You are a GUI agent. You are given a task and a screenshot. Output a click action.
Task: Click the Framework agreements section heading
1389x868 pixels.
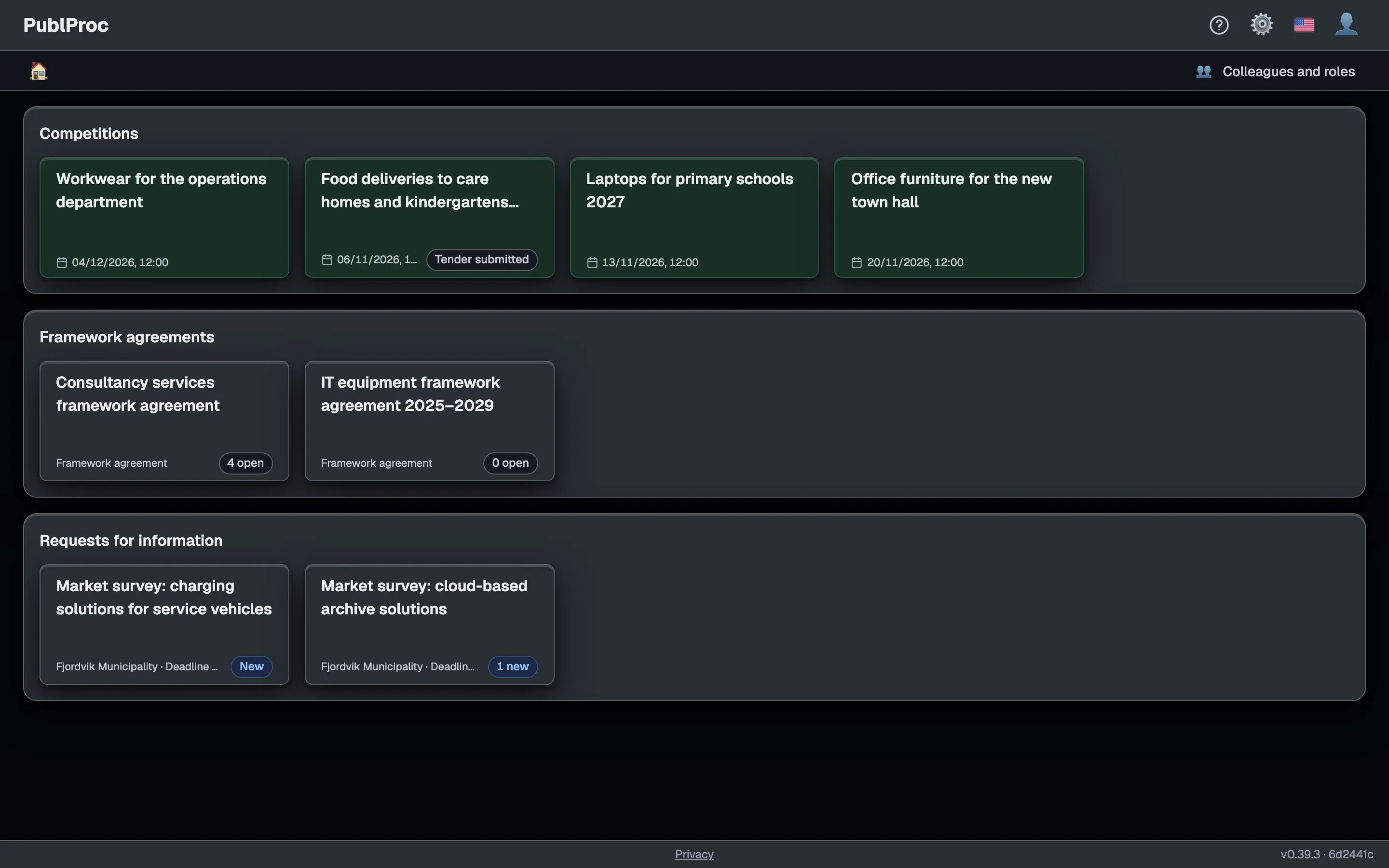127,337
